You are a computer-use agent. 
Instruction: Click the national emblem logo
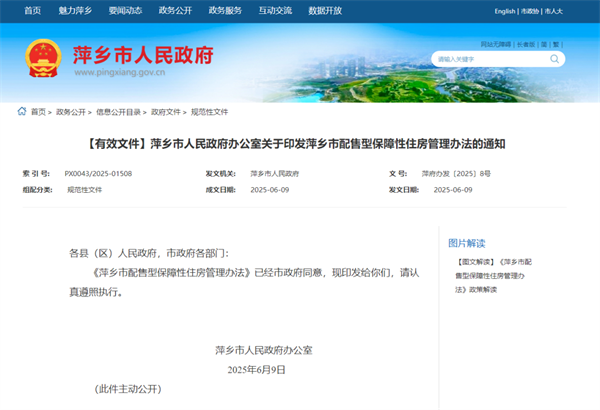(x=42, y=60)
